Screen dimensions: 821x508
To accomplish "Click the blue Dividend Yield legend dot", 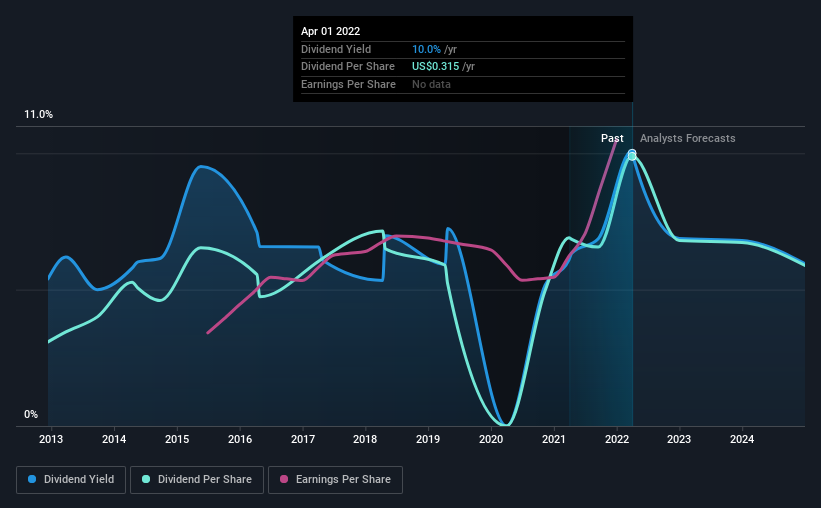I will pyautogui.click(x=32, y=479).
